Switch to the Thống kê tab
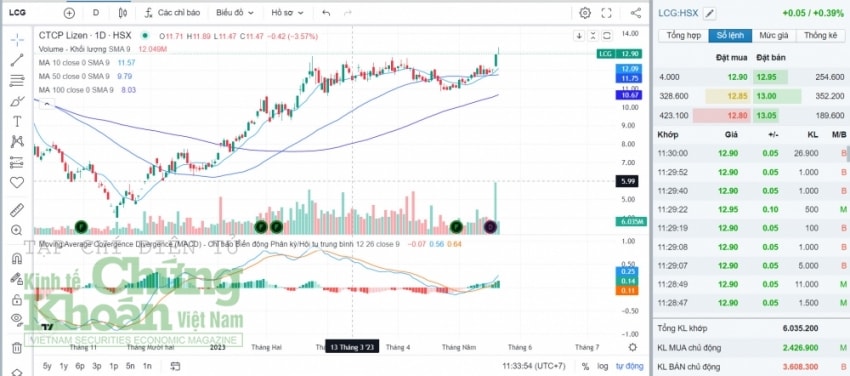The height and width of the screenshot is (376, 850). 821,36
